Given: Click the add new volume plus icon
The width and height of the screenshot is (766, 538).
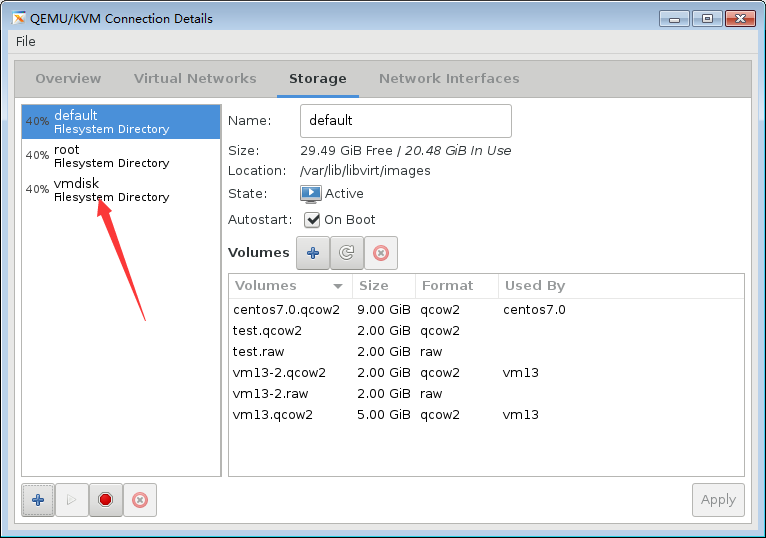Looking at the screenshot, I should (x=313, y=253).
